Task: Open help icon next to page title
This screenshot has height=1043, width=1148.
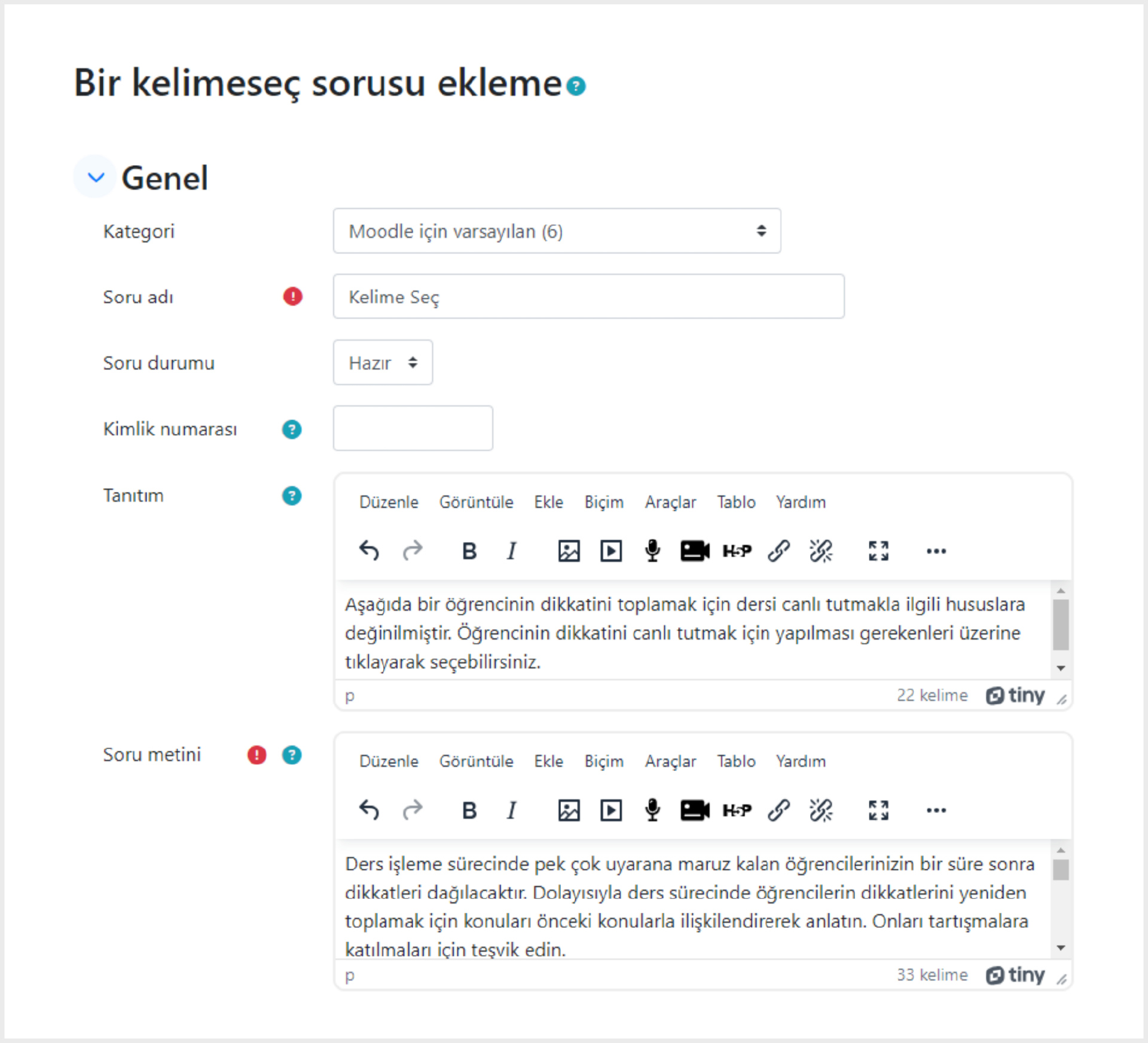Action: click(576, 86)
